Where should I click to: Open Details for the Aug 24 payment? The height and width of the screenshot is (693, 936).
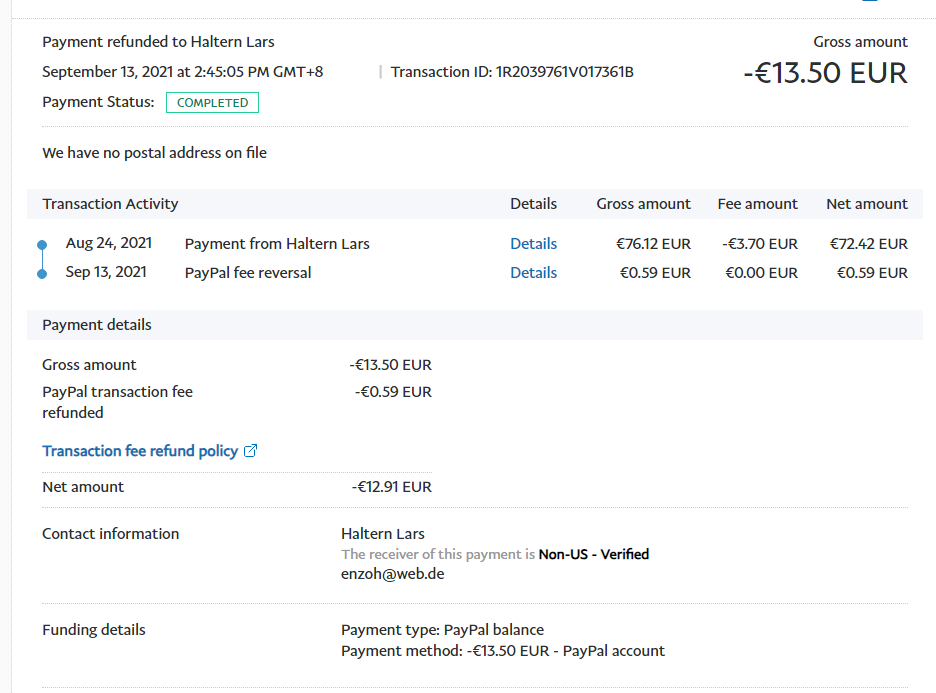click(533, 244)
